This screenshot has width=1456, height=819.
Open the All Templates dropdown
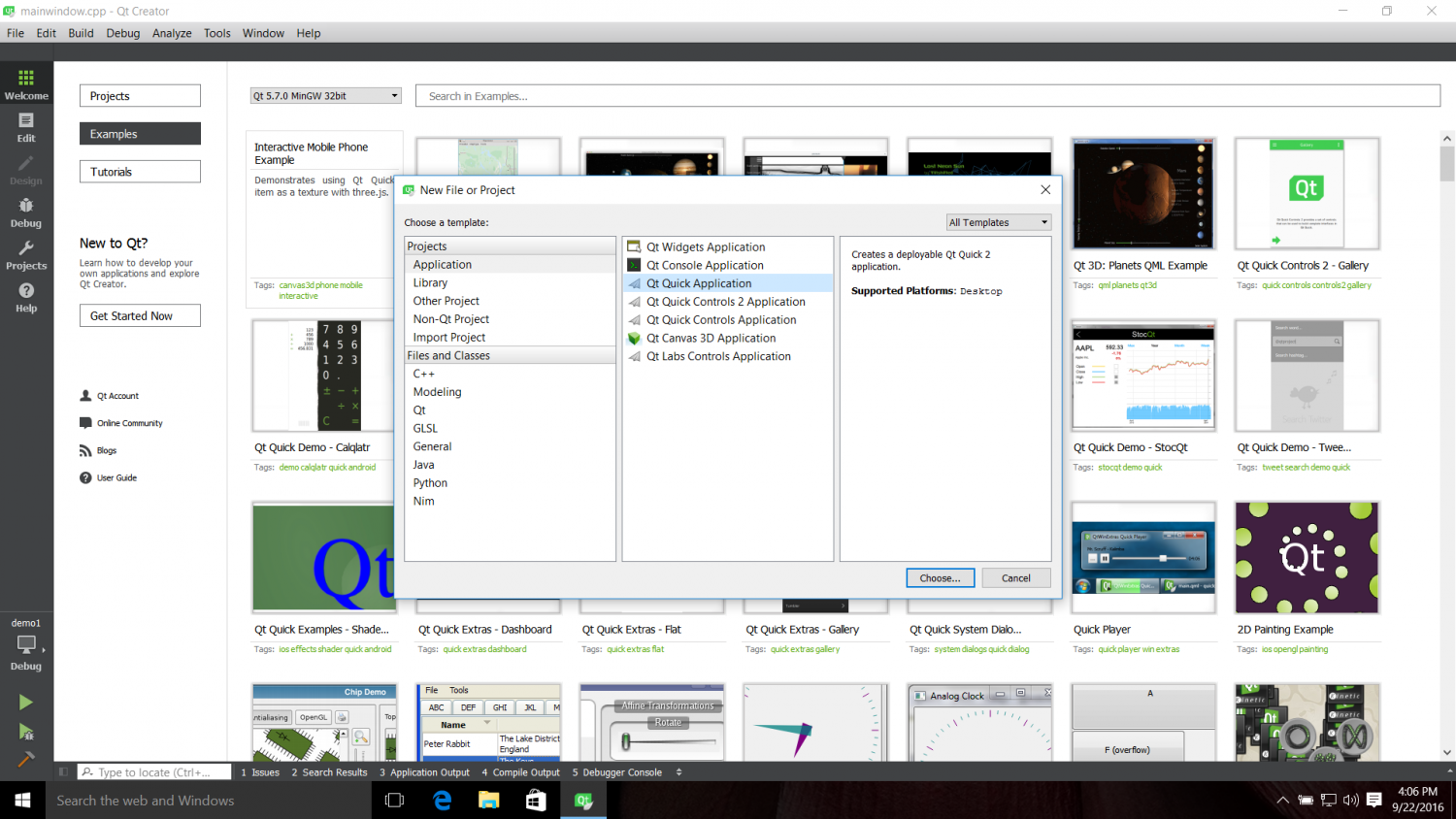pos(998,222)
